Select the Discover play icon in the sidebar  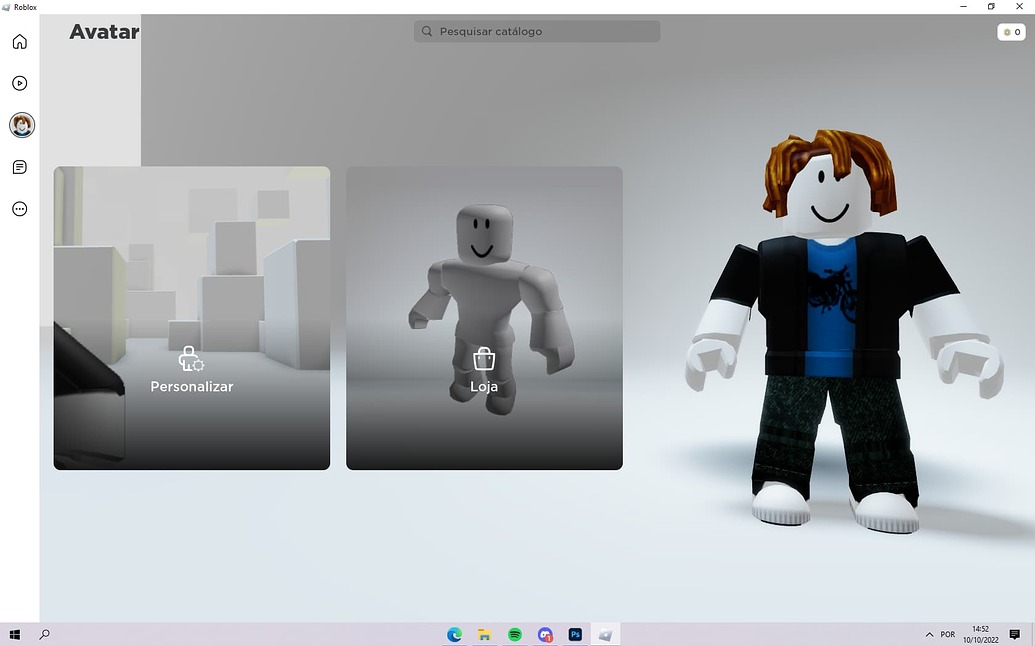(19, 83)
